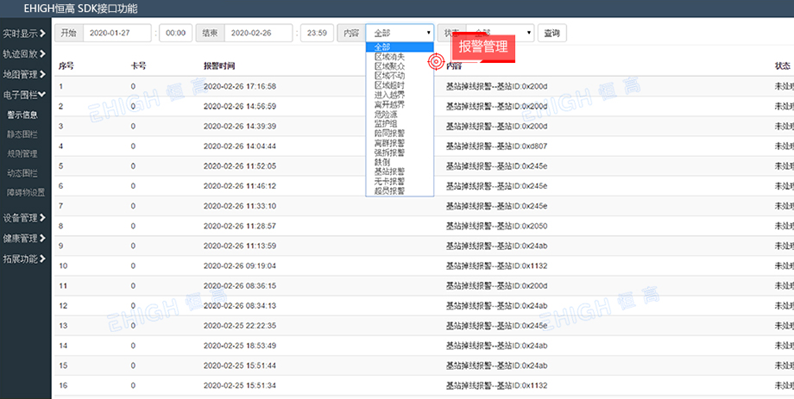The height and width of the screenshot is (399, 794).
Task: Select 全部 in the content dropdown list
Action: coord(400,47)
